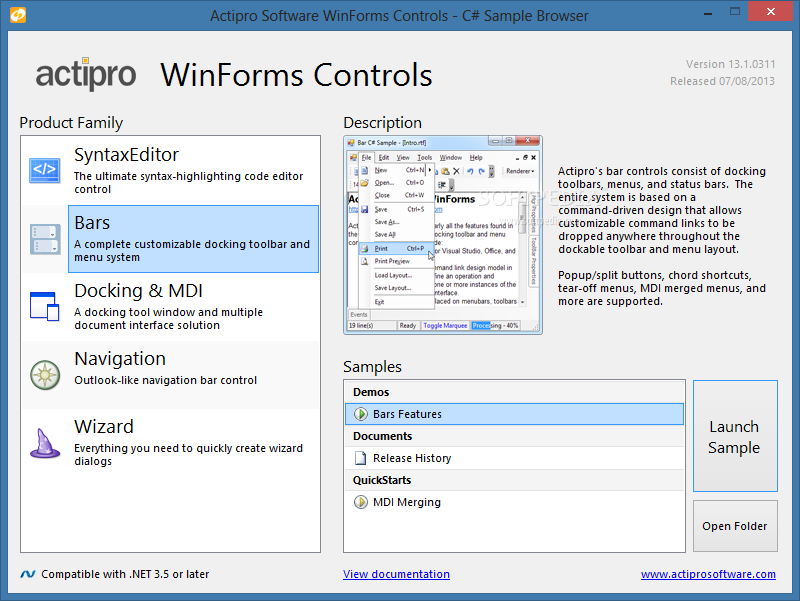Click the Bars sample preview thumbnail

pyautogui.click(x=443, y=235)
